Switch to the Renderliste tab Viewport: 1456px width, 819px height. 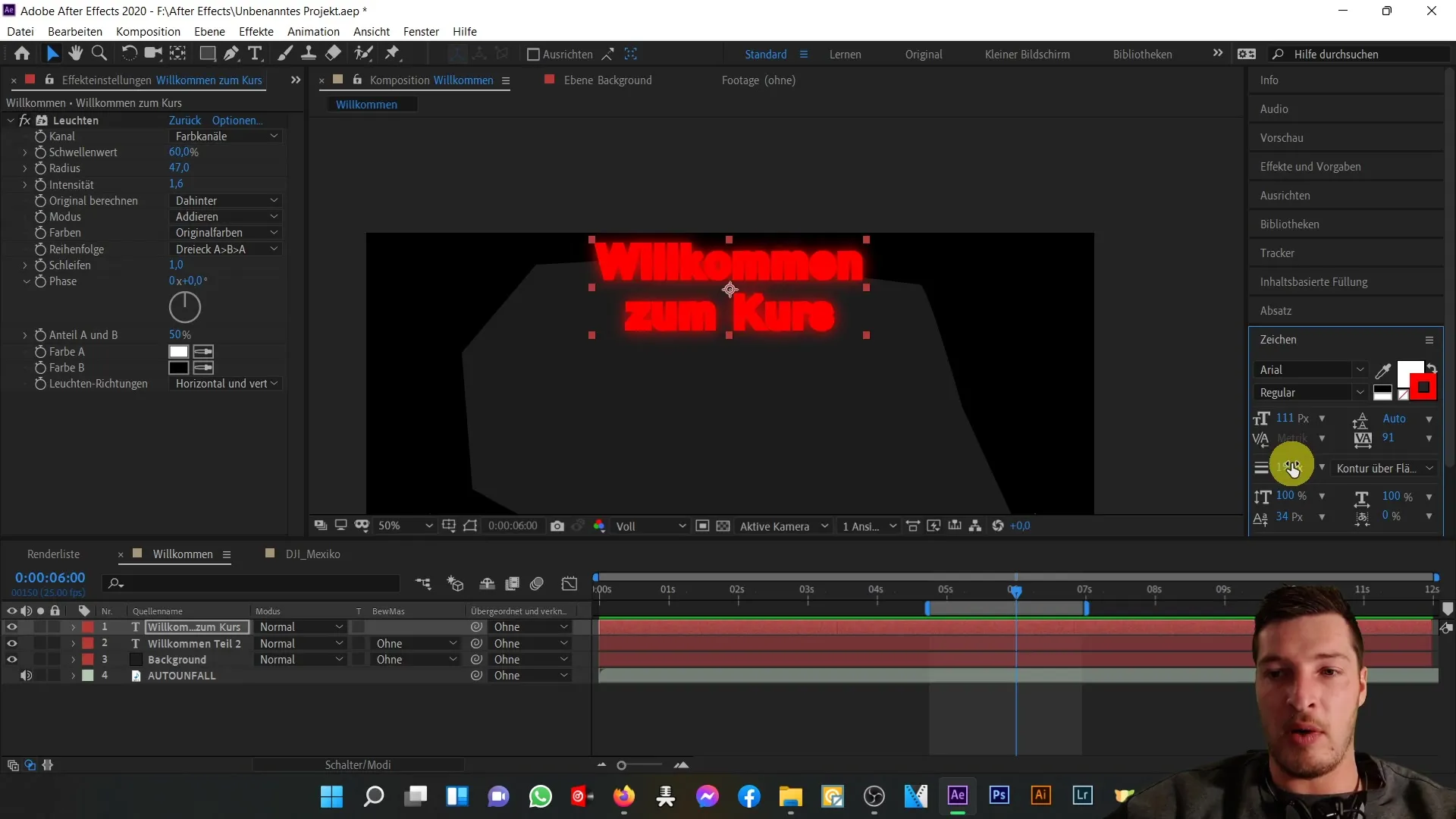point(53,554)
